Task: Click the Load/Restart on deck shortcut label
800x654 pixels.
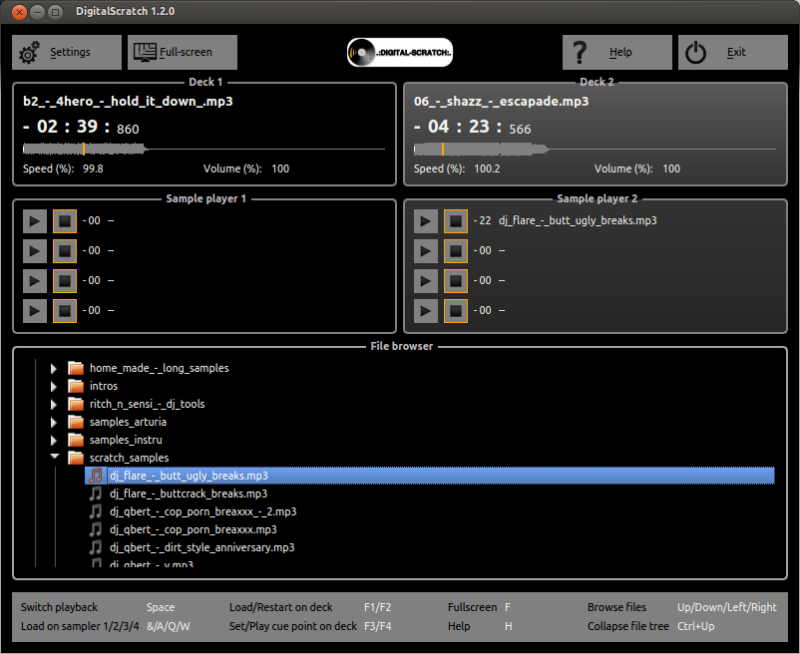Action: click(x=281, y=607)
